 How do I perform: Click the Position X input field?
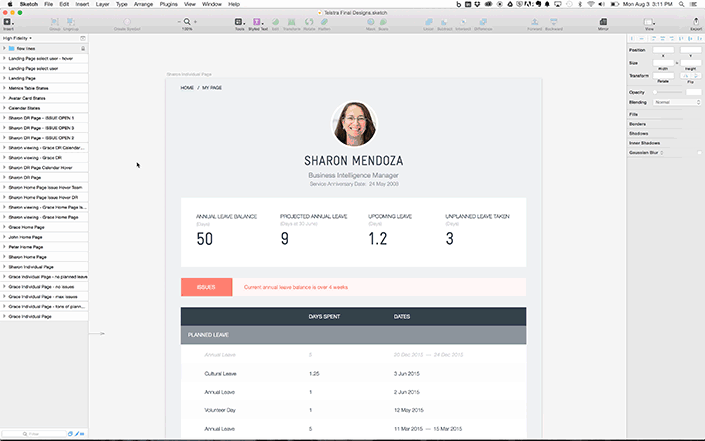click(663, 50)
